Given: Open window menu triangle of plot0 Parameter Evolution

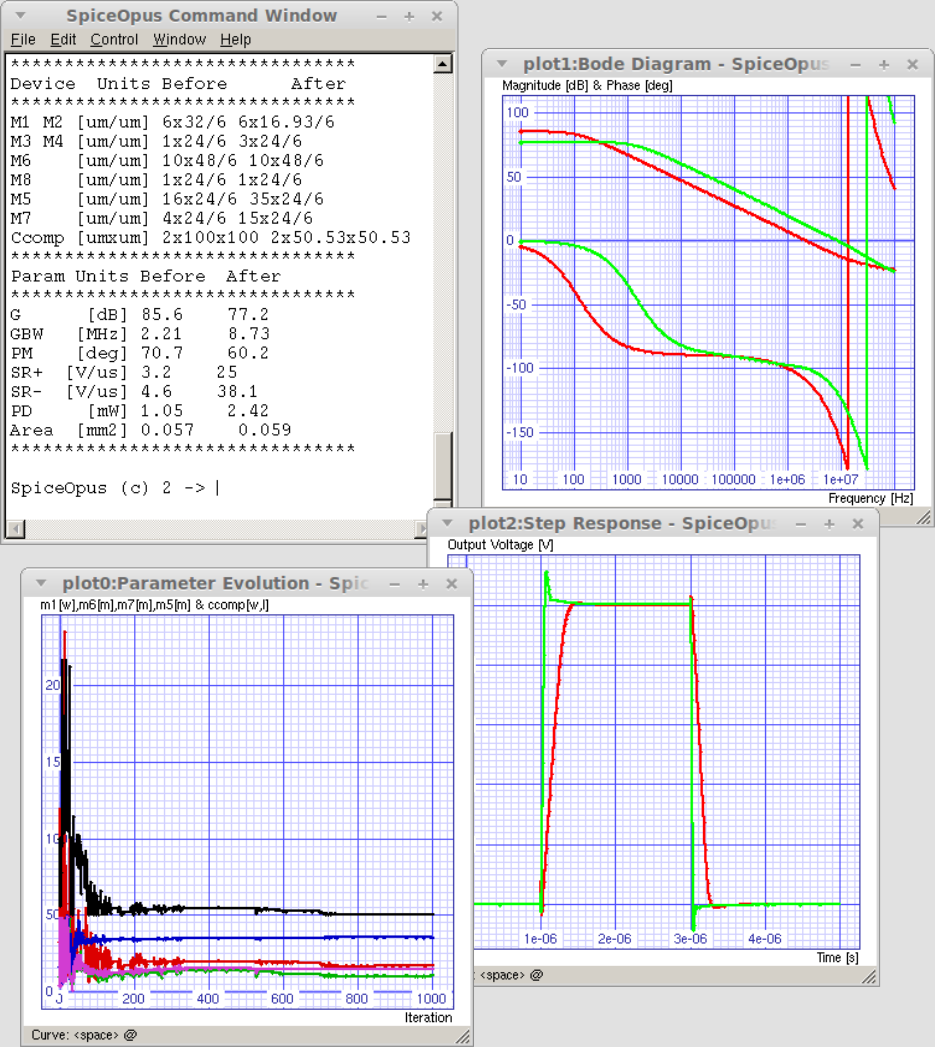Looking at the screenshot, I should [x=41, y=584].
